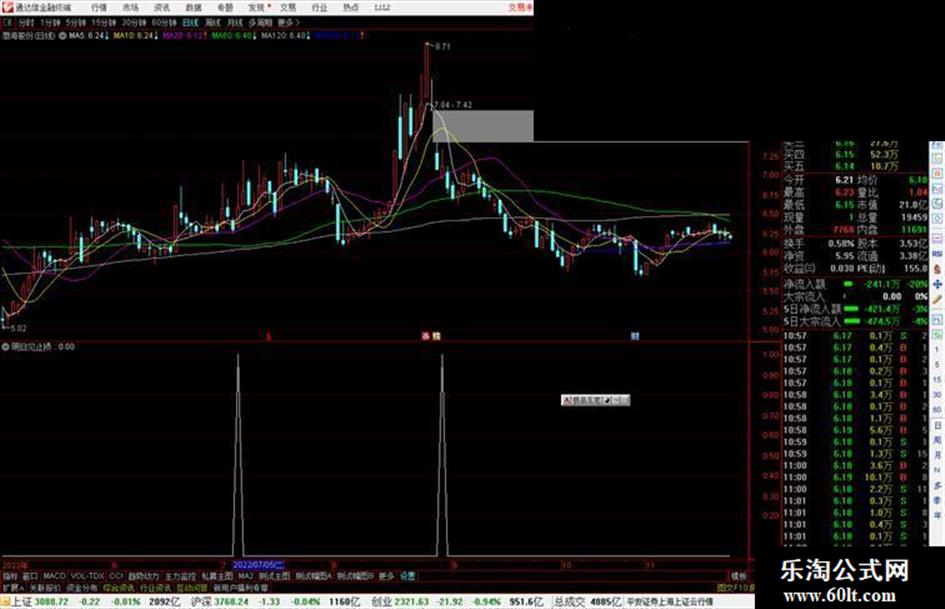Open the 互动问答 tab
945x609 pixels.
192,587
